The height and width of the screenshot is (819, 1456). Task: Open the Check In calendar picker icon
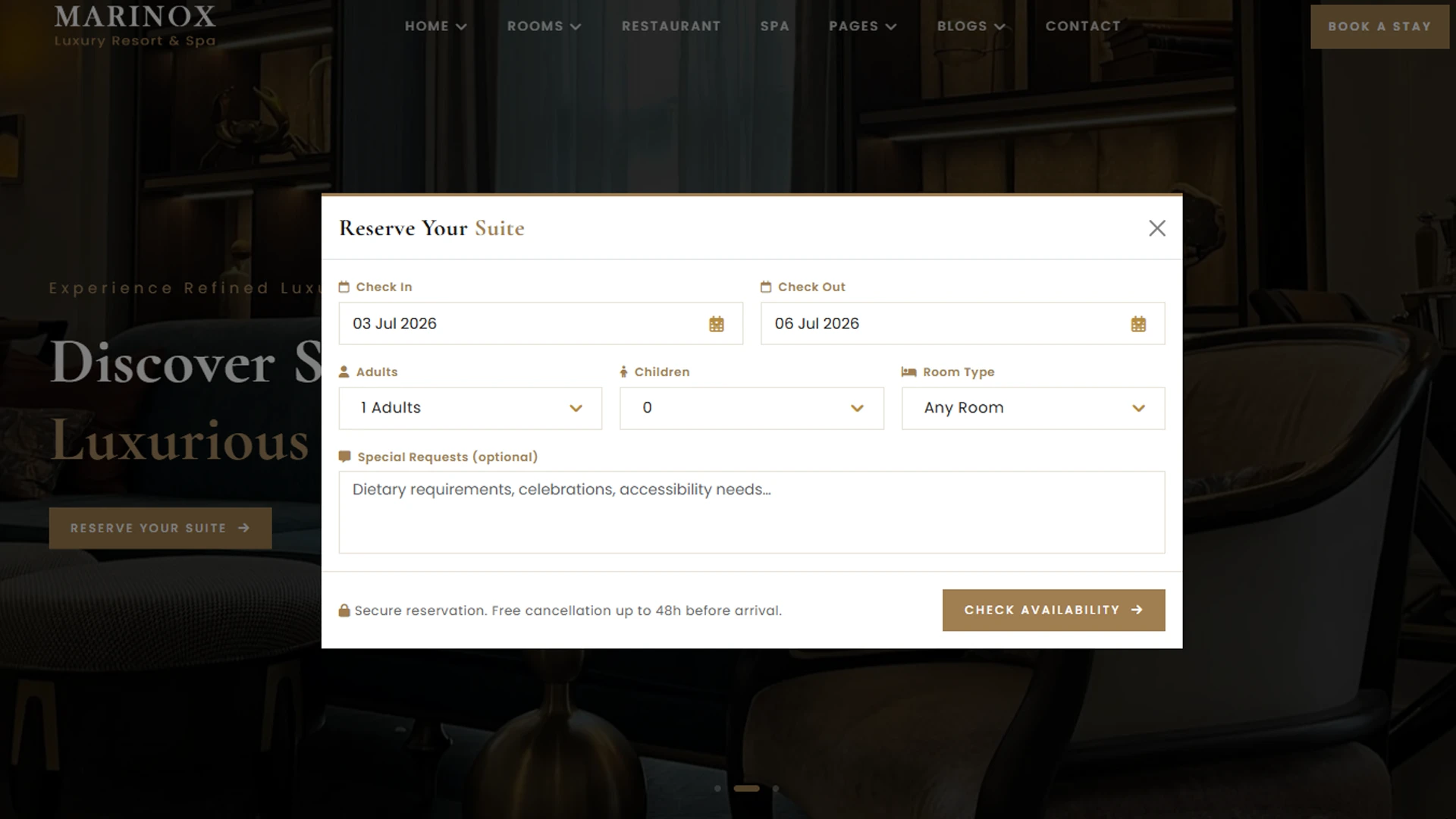tap(717, 324)
